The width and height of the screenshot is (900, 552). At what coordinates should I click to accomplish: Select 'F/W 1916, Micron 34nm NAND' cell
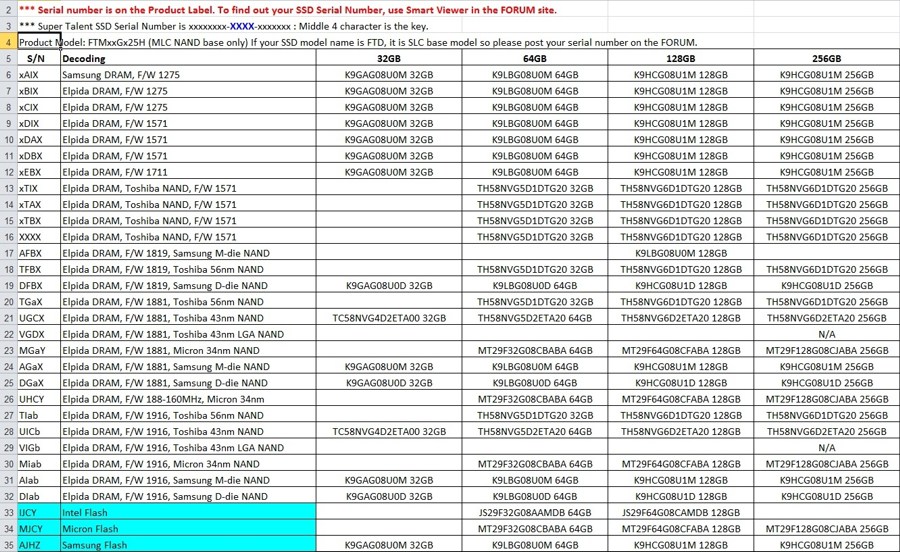click(x=188, y=464)
